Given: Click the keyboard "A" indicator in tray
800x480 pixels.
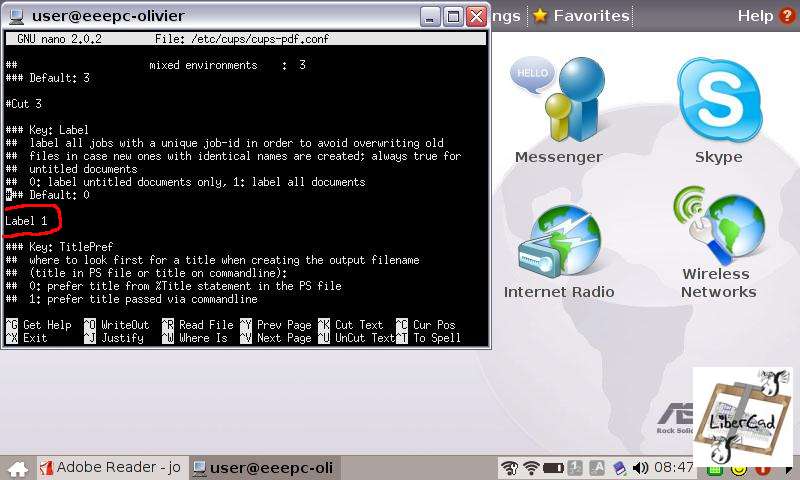Looking at the screenshot, I should point(597,468).
